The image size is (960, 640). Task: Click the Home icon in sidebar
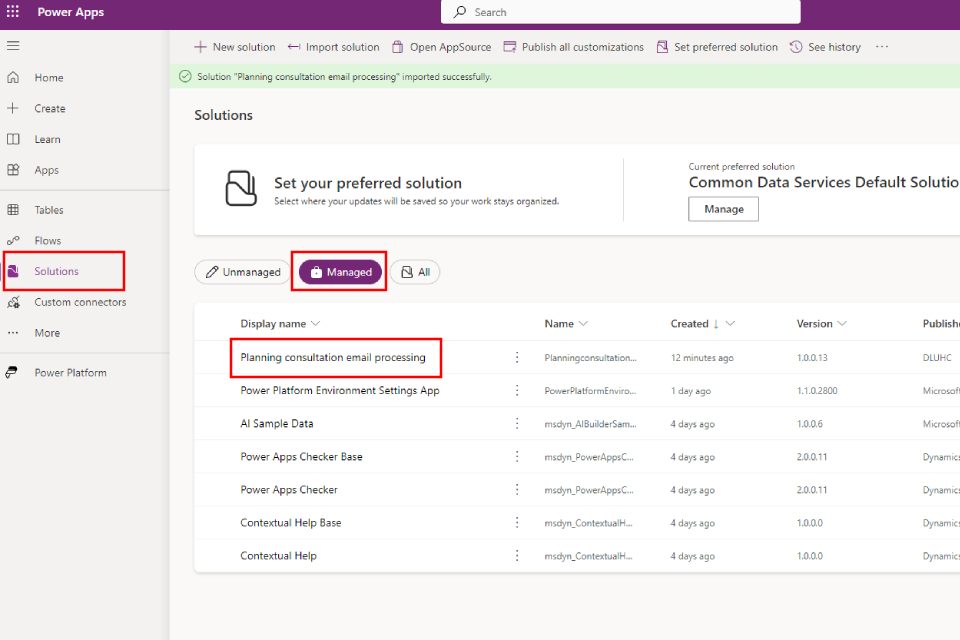click(x=13, y=78)
